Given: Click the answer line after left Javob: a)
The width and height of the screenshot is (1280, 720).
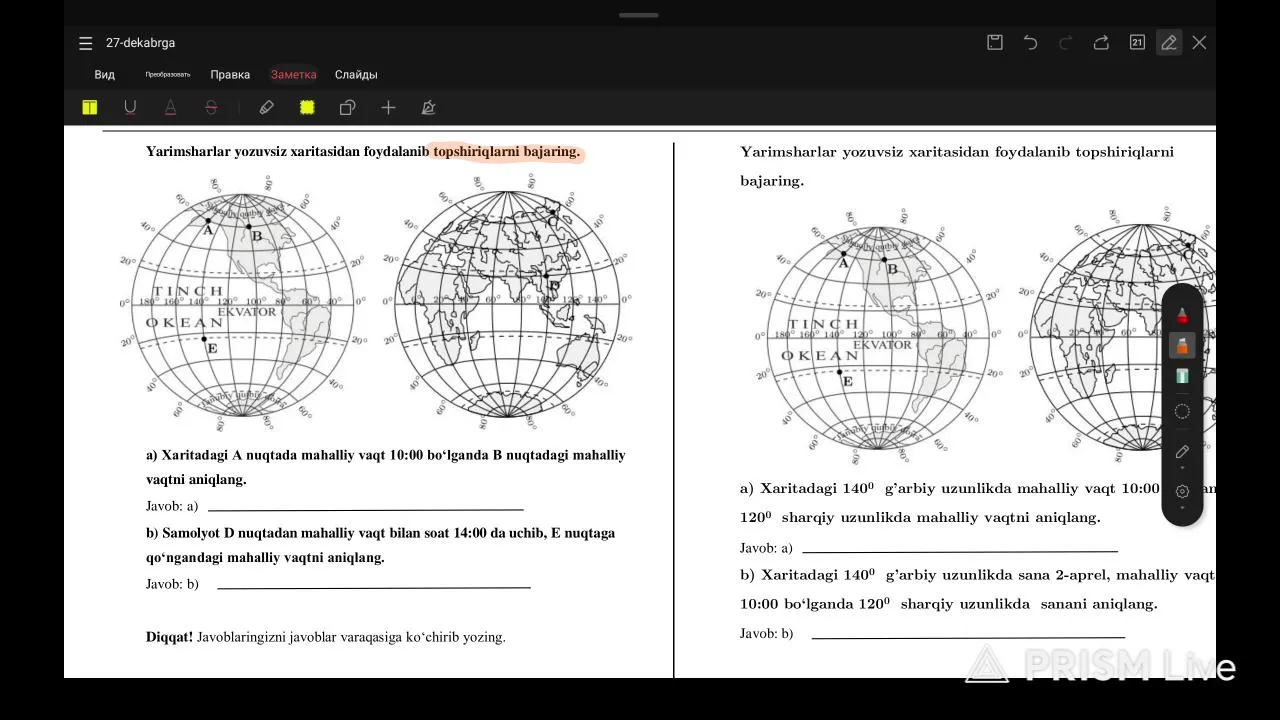Looking at the screenshot, I should 365,509.
